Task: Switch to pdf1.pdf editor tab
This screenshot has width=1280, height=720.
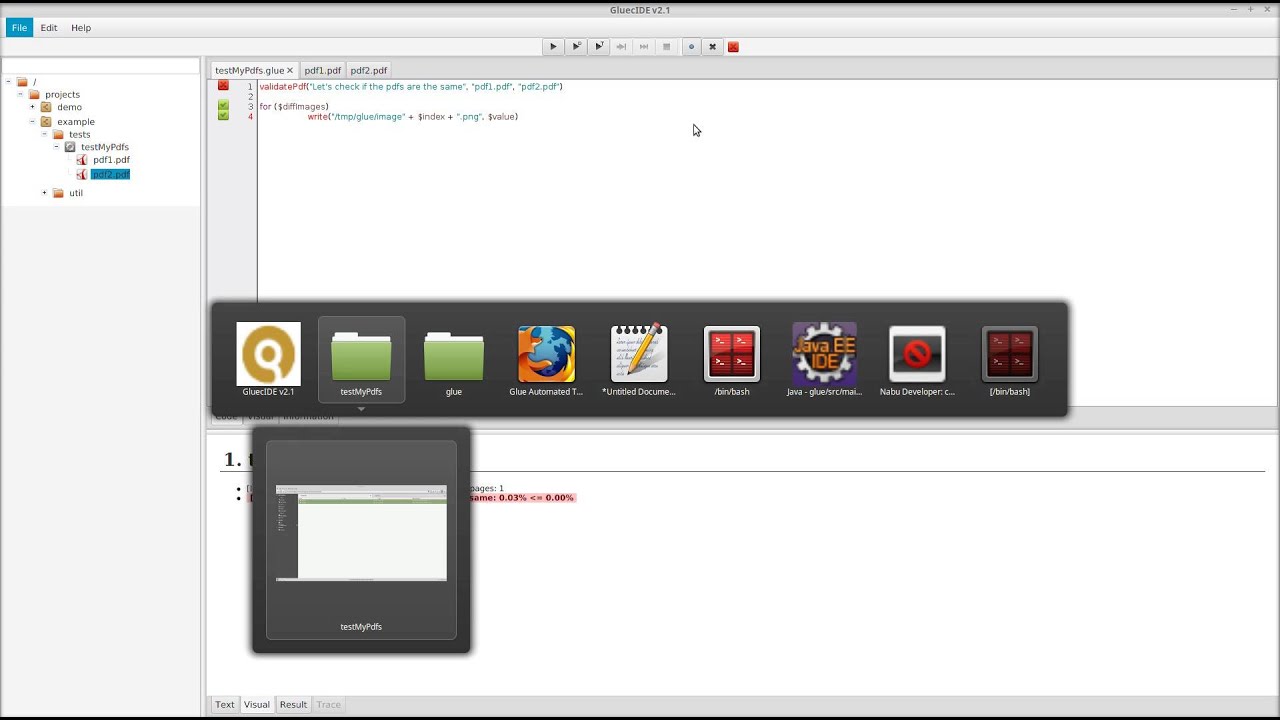Action: [322, 71]
